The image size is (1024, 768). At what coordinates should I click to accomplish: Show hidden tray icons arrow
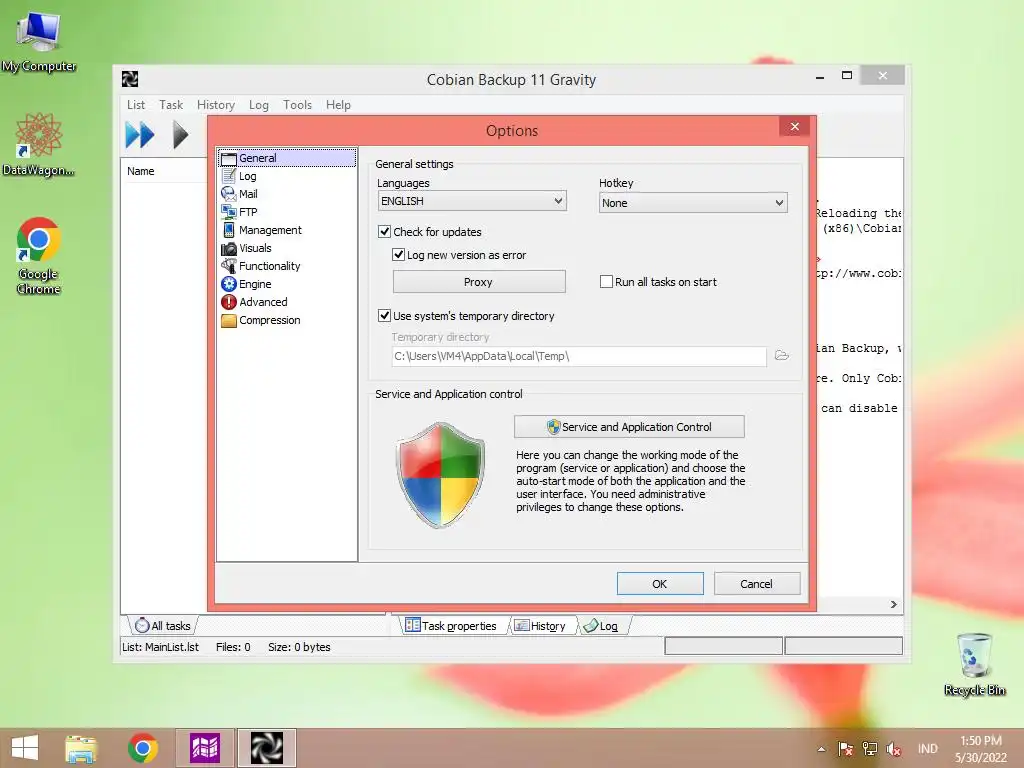click(x=821, y=749)
